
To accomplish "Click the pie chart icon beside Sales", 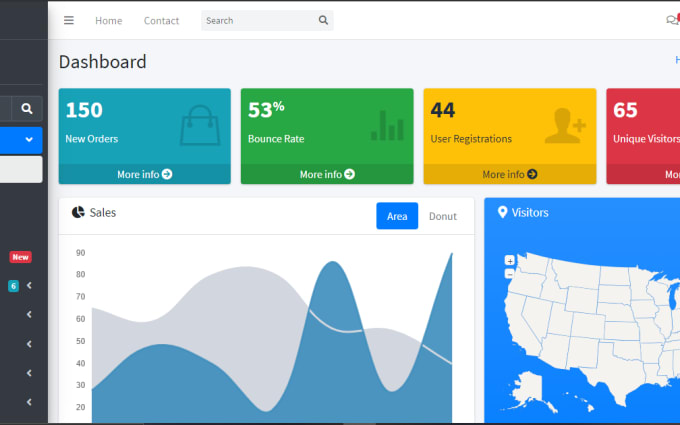I will click(x=78, y=212).
